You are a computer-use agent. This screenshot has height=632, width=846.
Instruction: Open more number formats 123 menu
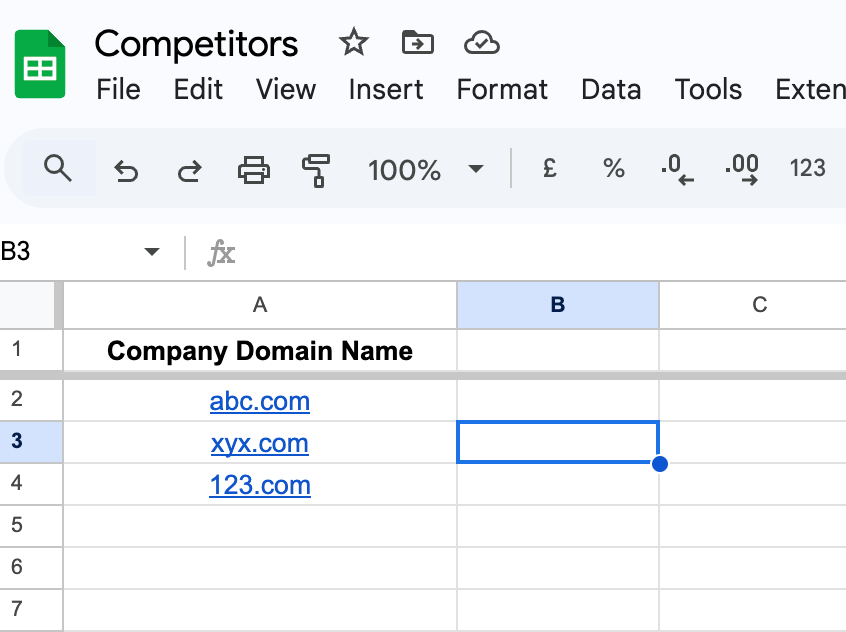coord(807,169)
